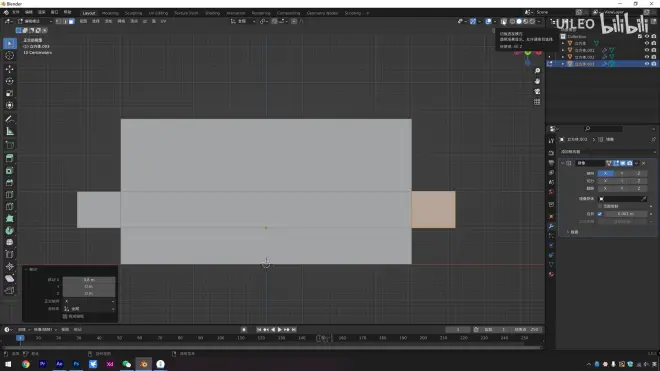Open the UV Editing workspace tab
This screenshot has height=371, width=660.
(158, 13)
